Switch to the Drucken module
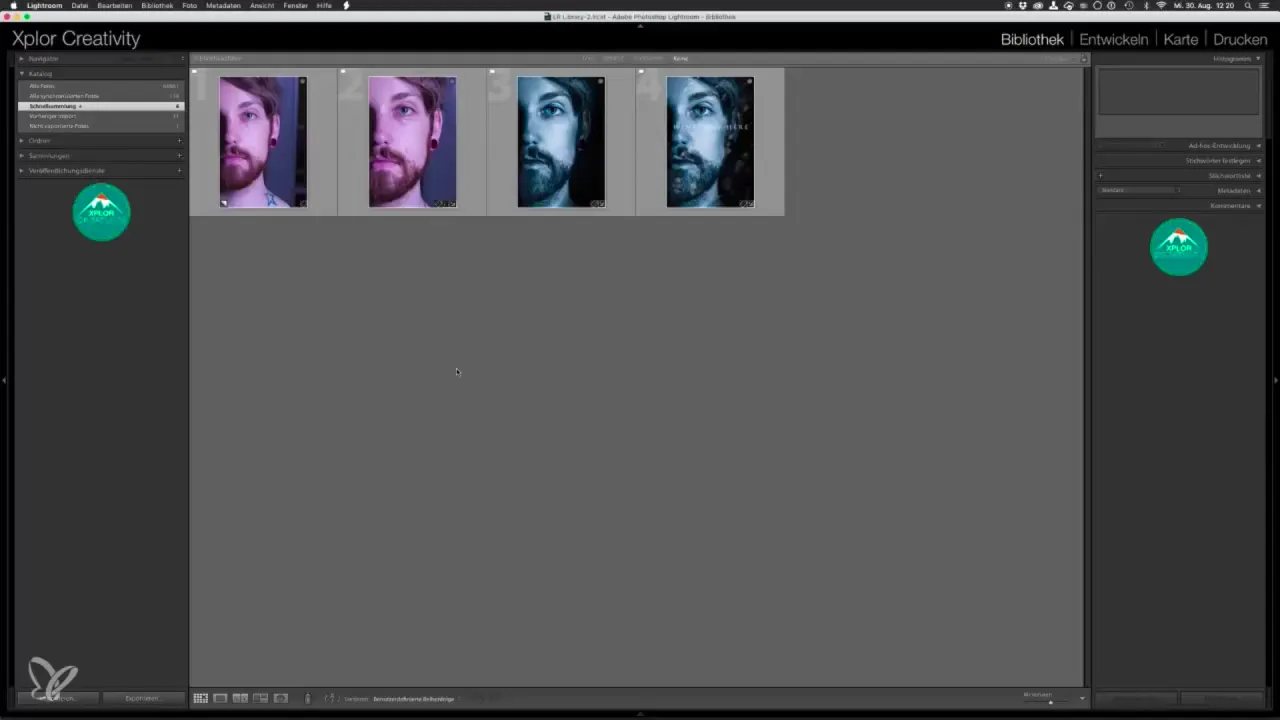 coord(1240,39)
